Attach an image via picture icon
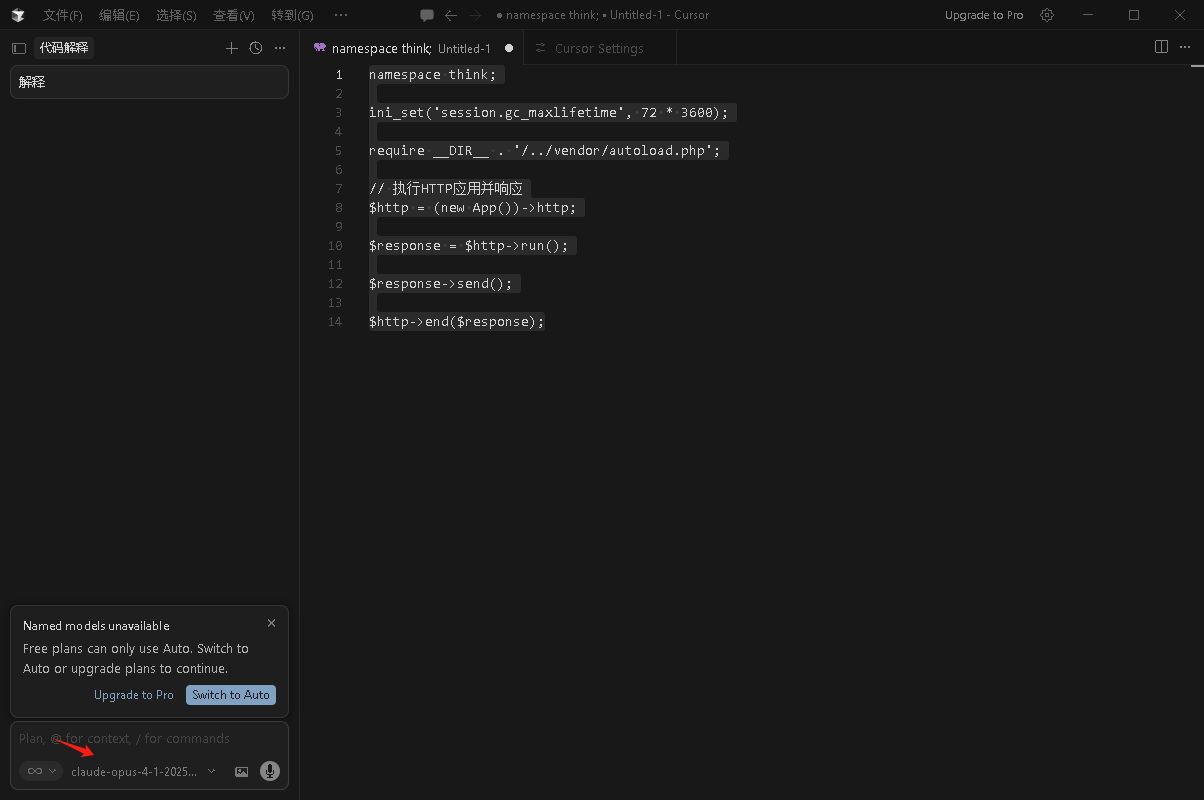 (x=241, y=771)
